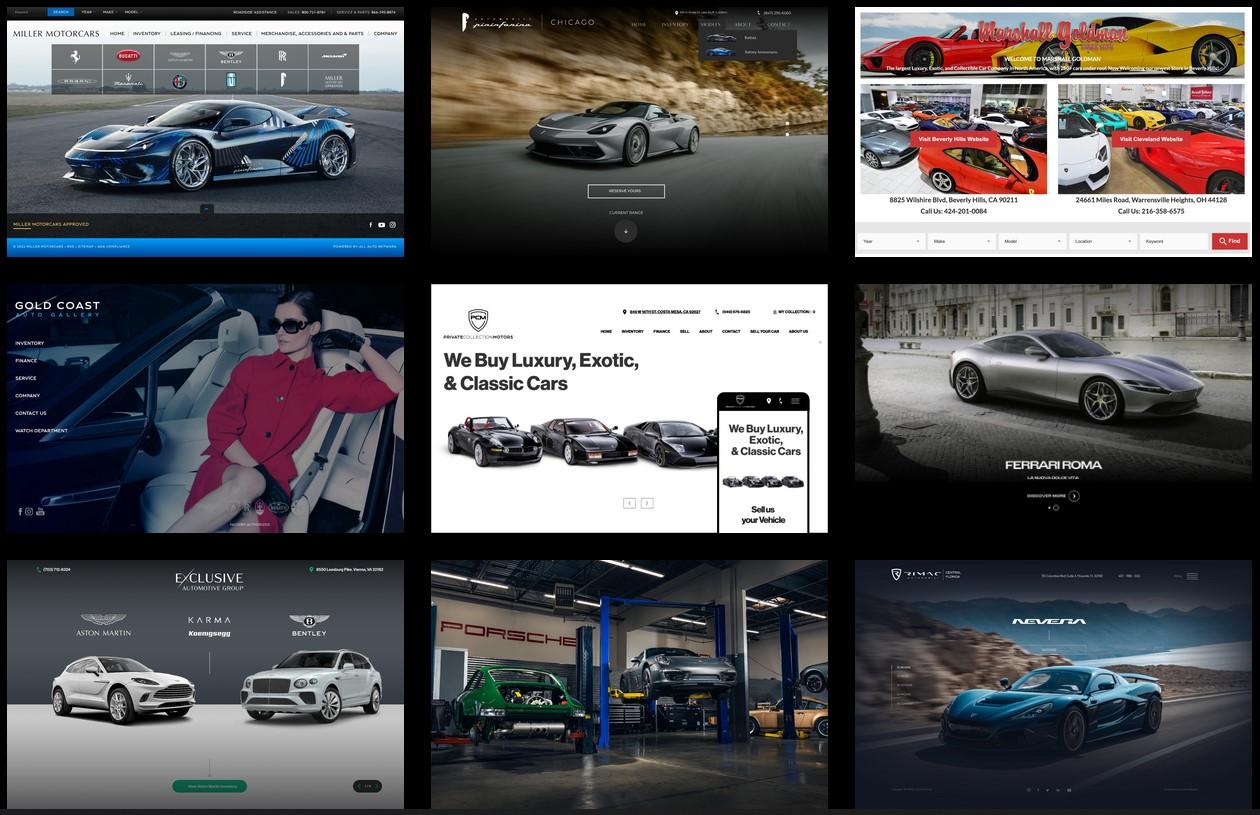Click the Discover More arrow on Ferrari Roma
The width and height of the screenshot is (1260, 815).
(1074, 496)
